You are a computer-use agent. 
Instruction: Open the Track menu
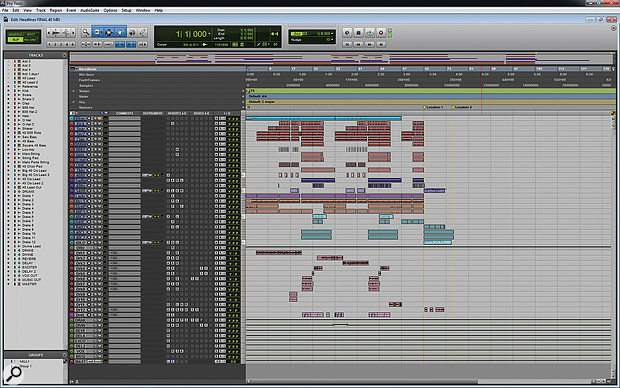(x=41, y=10)
